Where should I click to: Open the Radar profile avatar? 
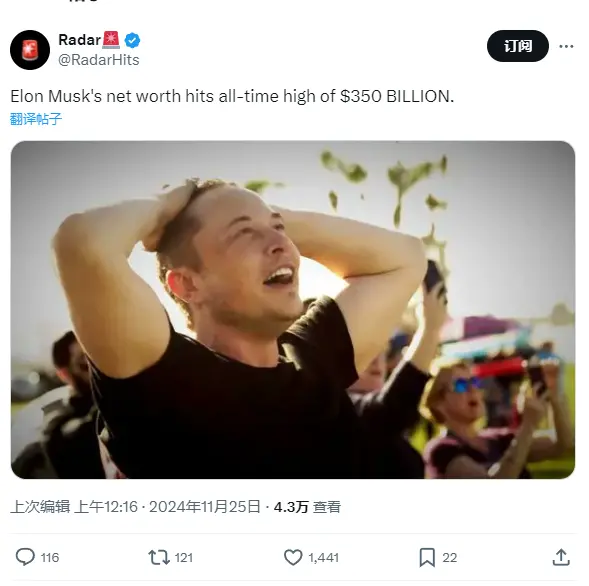pos(30,50)
